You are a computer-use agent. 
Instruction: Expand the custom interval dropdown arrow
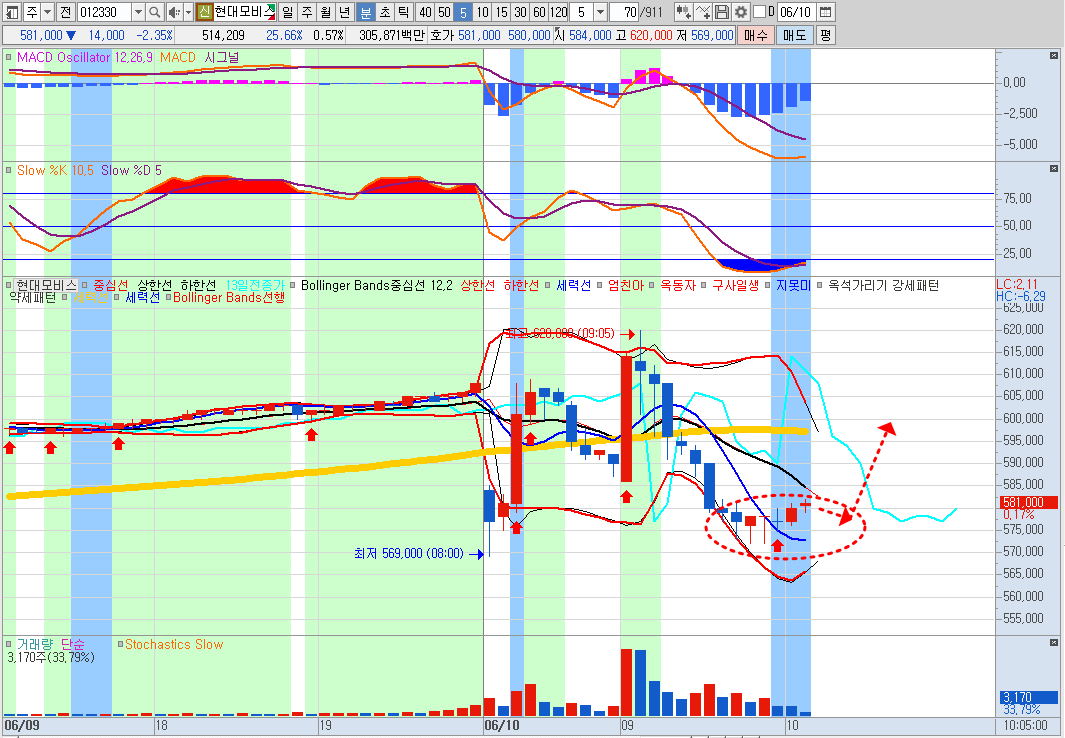tap(600, 12)
